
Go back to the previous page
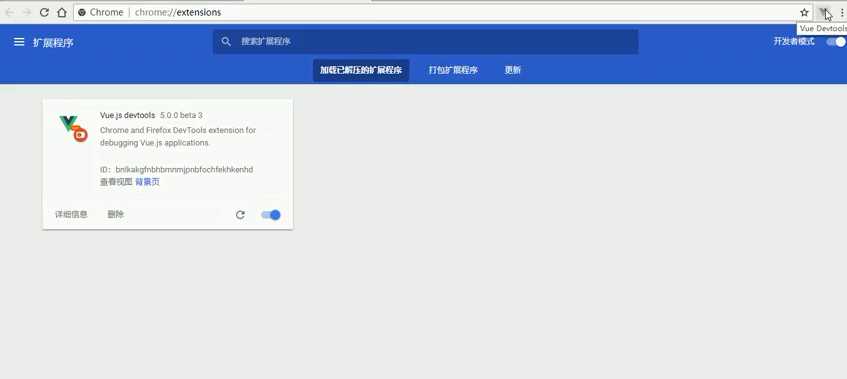[x=10, y=12]
